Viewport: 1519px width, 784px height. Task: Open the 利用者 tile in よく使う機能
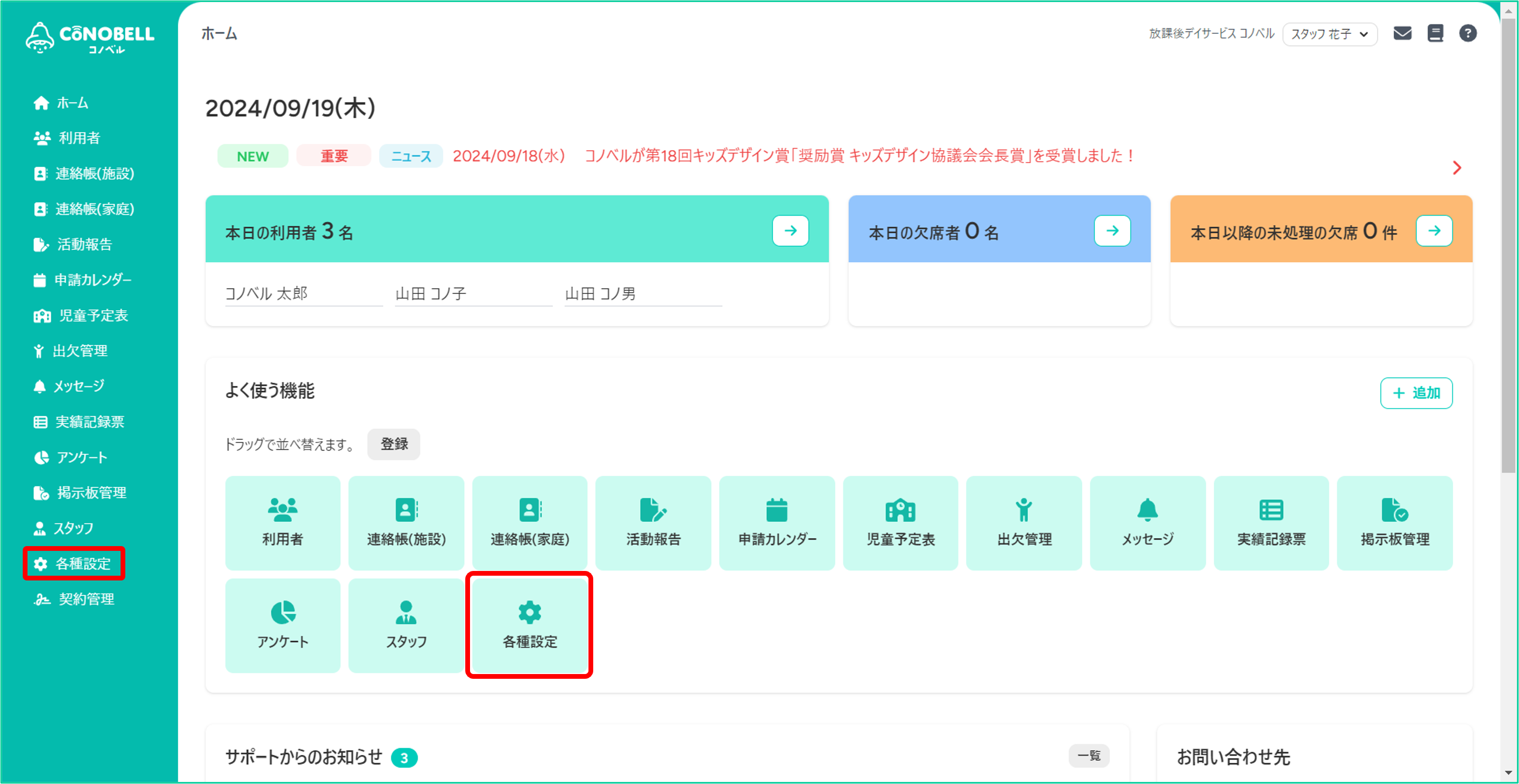tap(283, 523)
